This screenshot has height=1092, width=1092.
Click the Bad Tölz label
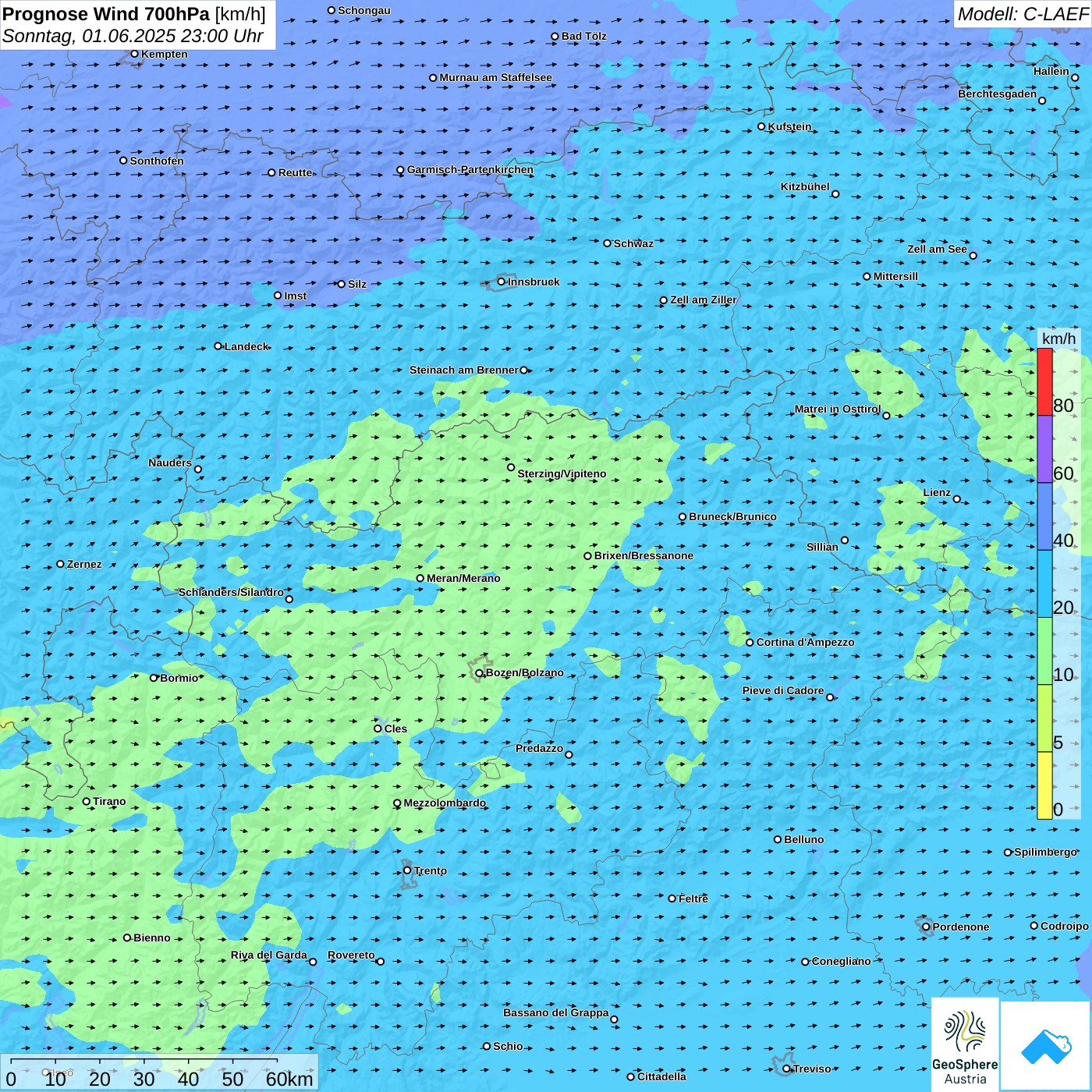pyautogui.click(x=583, y=36)
